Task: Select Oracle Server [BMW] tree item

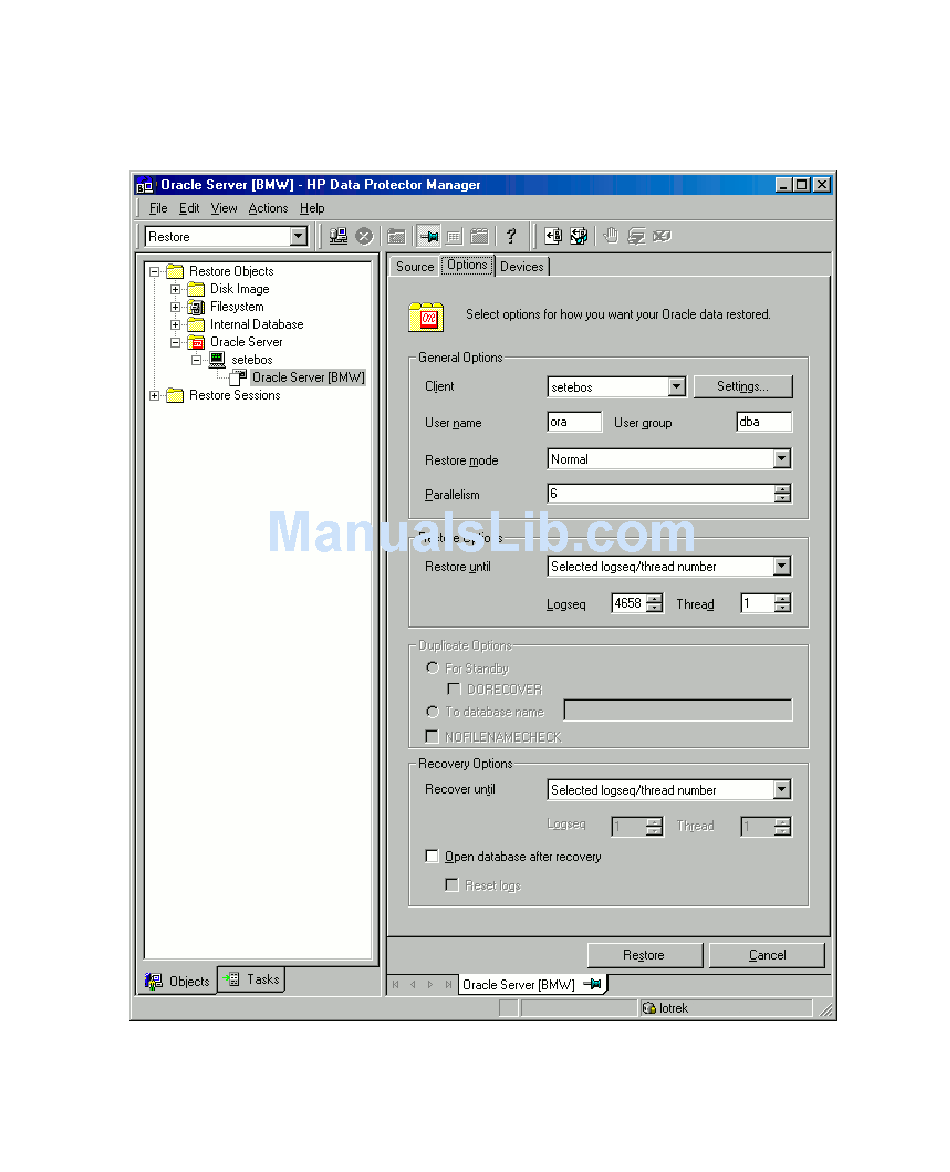Action: pyautogui.click(x=308, y=377)
